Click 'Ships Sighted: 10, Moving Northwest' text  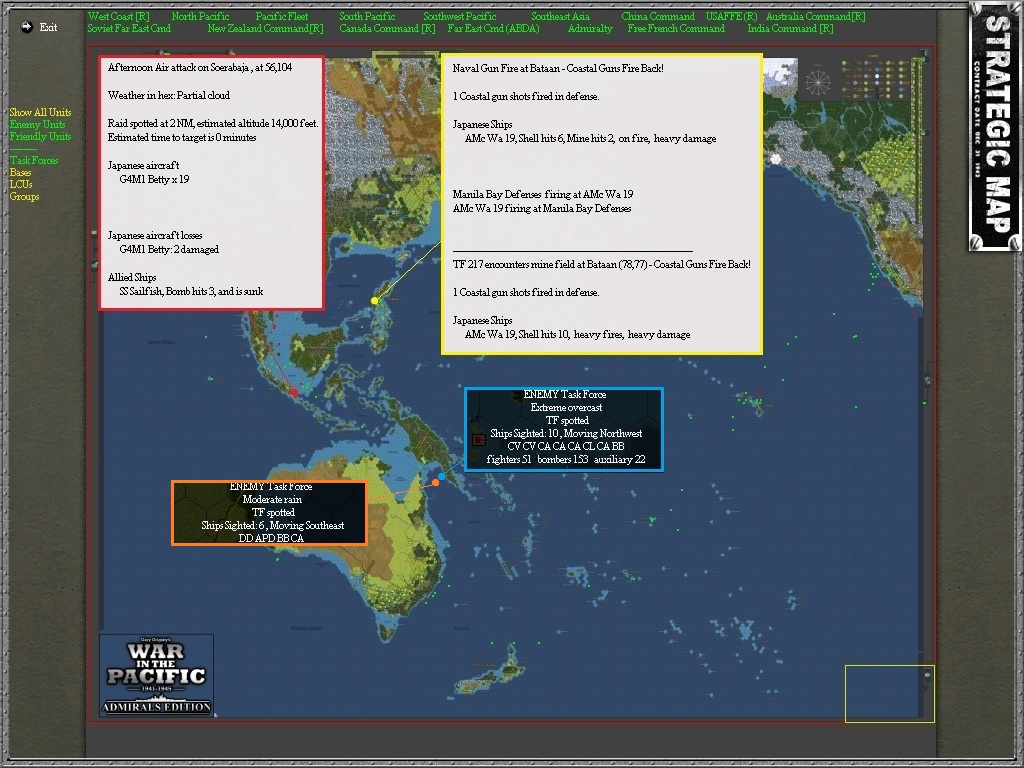pos(566,433)
